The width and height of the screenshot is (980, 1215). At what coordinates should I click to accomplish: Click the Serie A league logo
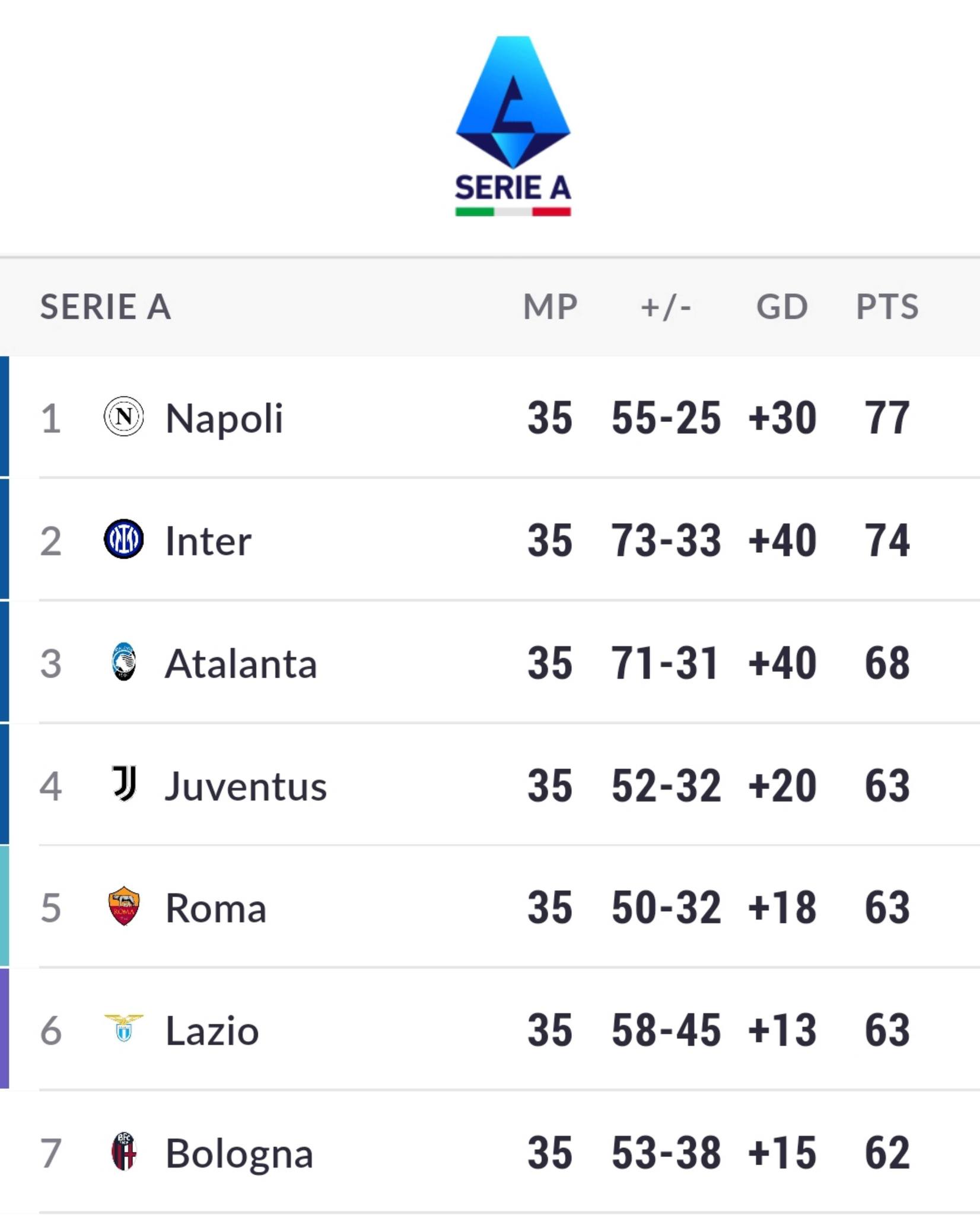click(x=513, y=126)
